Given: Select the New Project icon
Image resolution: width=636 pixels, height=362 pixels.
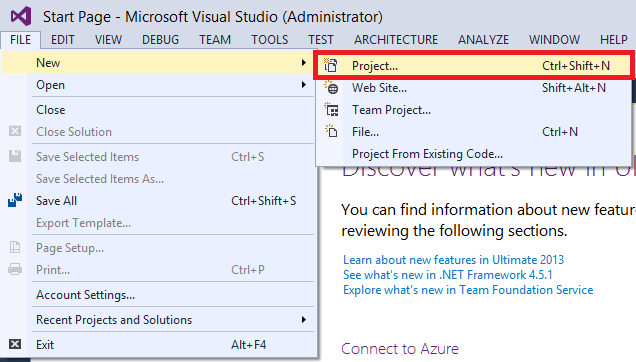Looking at the screenshot, I should (331, 65).
